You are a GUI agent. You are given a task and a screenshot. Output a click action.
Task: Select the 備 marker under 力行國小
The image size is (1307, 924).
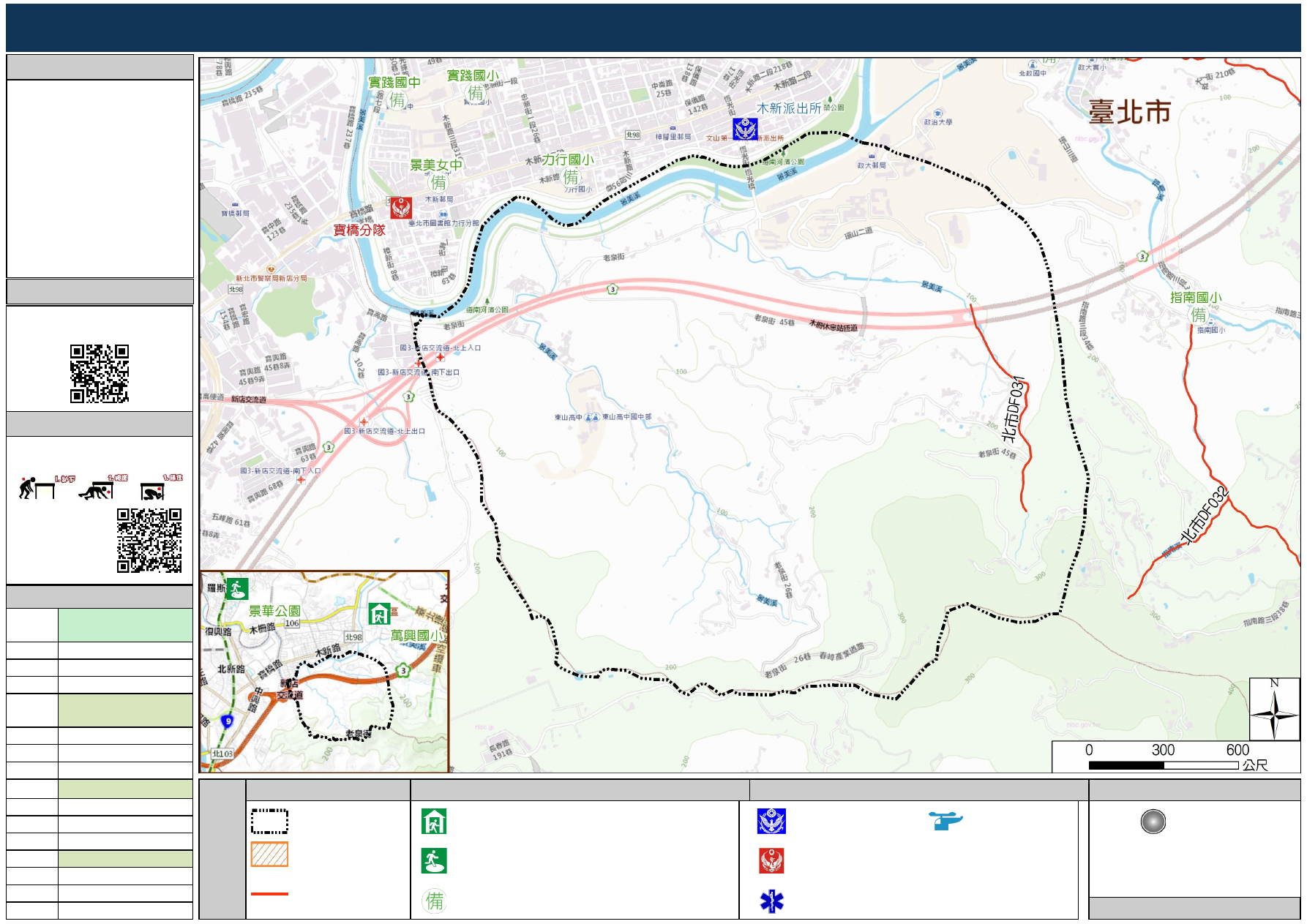tap(571, 177)
